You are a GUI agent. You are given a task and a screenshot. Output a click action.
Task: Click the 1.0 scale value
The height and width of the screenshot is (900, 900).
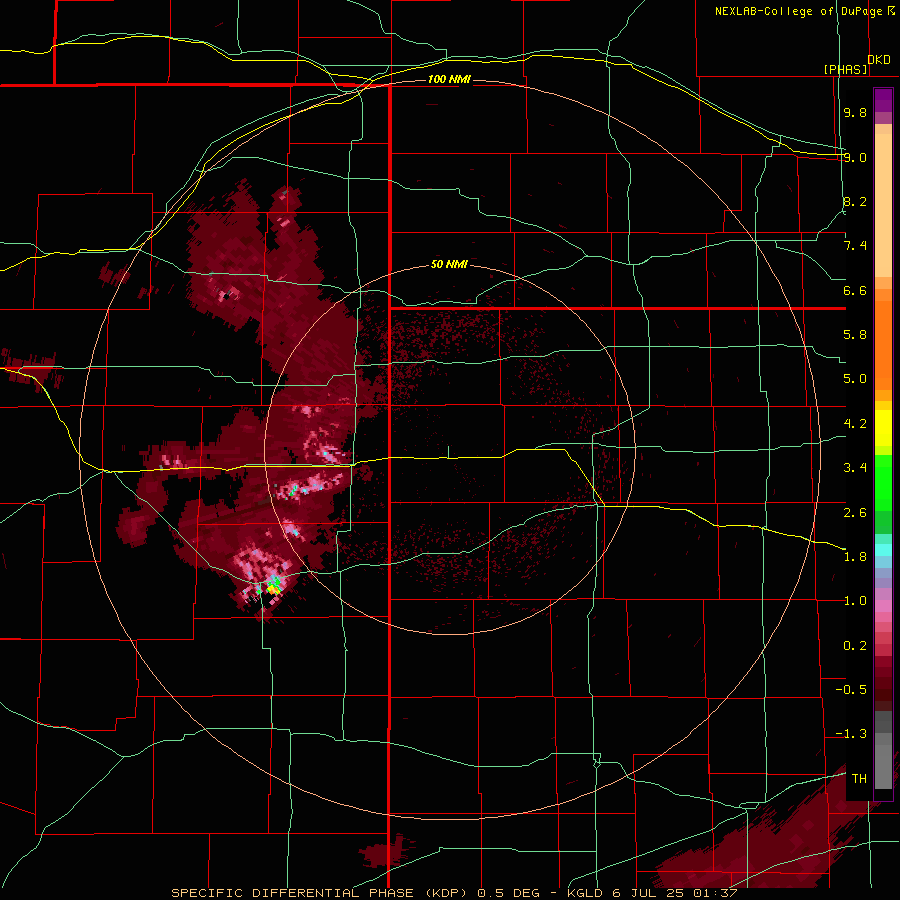(855, 601)
